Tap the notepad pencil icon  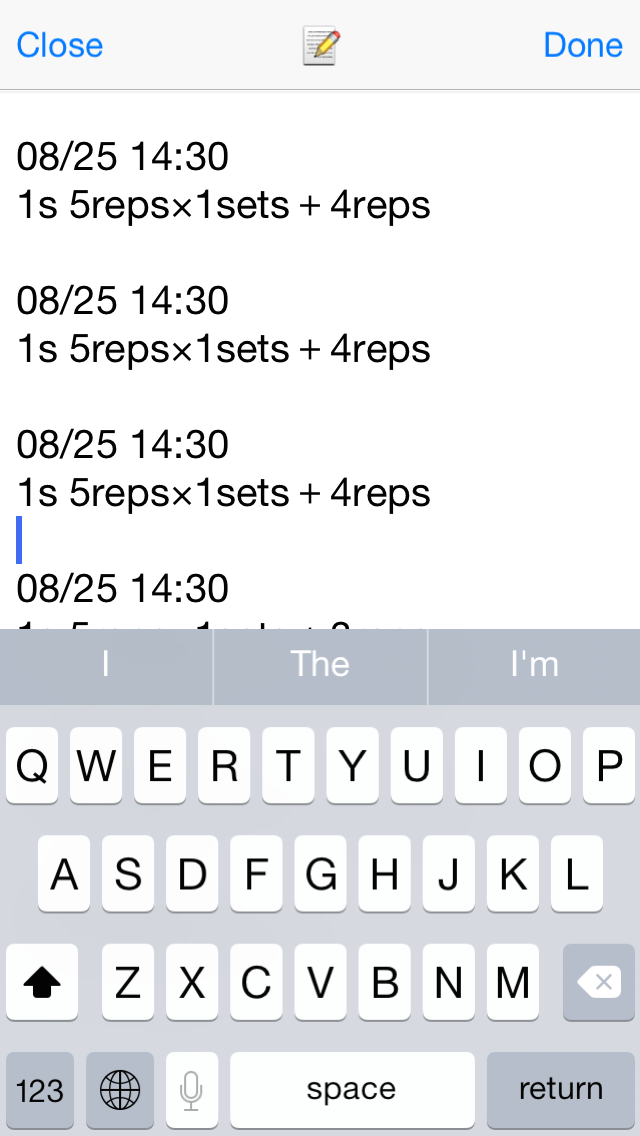pyautogui.click(x=321, y=46)
